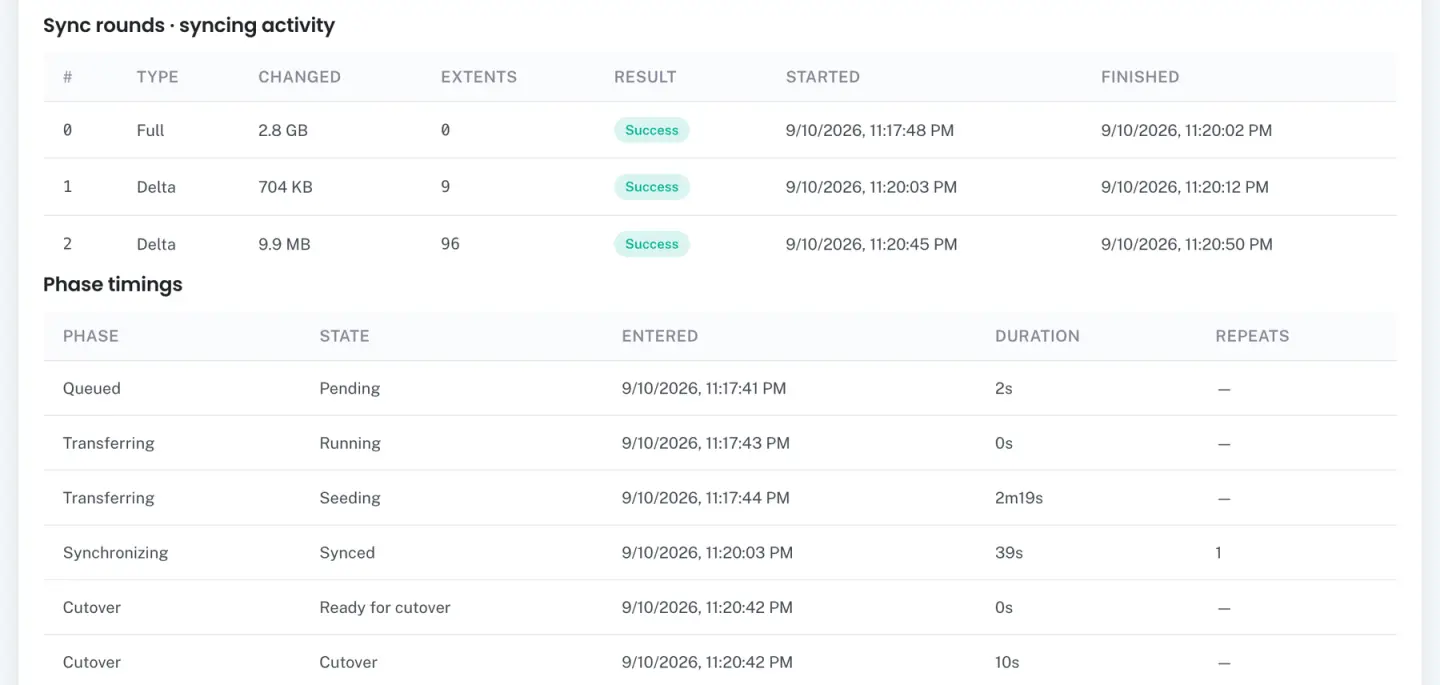Click the Synced state cell
The image size is (1440, 685).
tap(347, 553)
